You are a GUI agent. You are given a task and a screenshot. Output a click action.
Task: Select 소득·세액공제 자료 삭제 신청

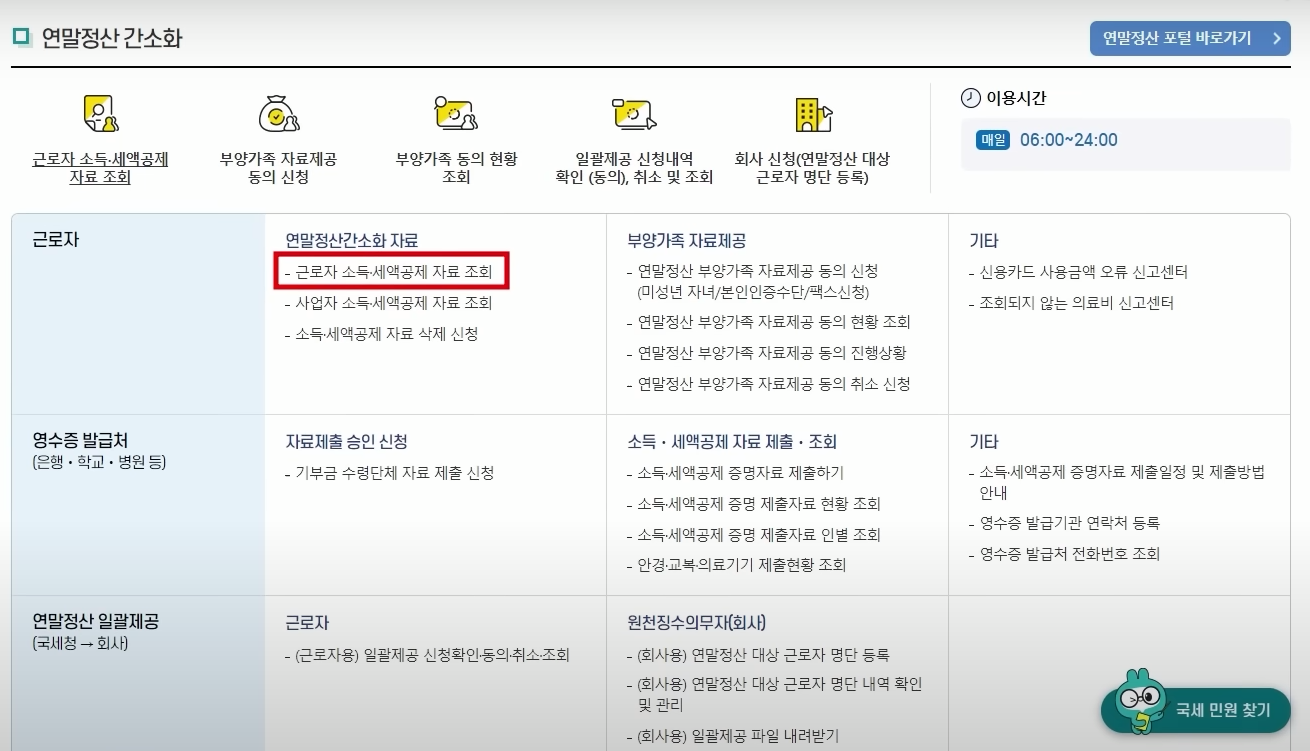pos(386,333)
